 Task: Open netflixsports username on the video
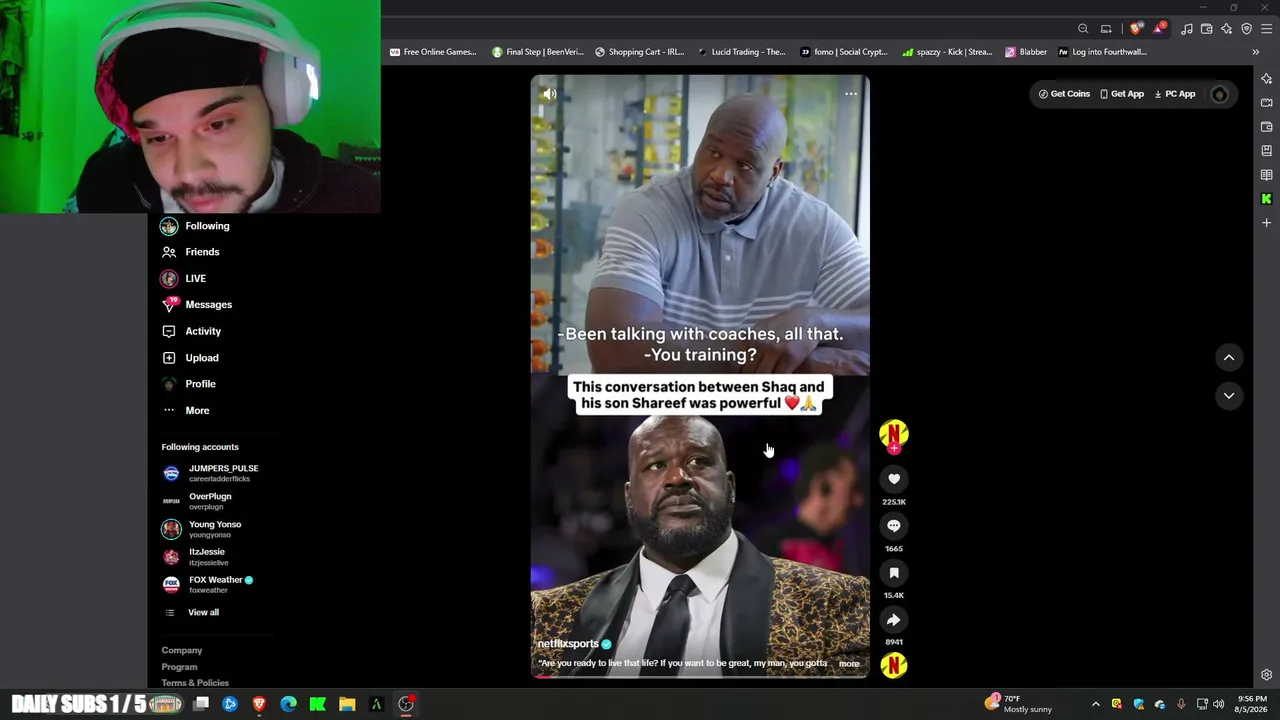(x=568, y=644)
